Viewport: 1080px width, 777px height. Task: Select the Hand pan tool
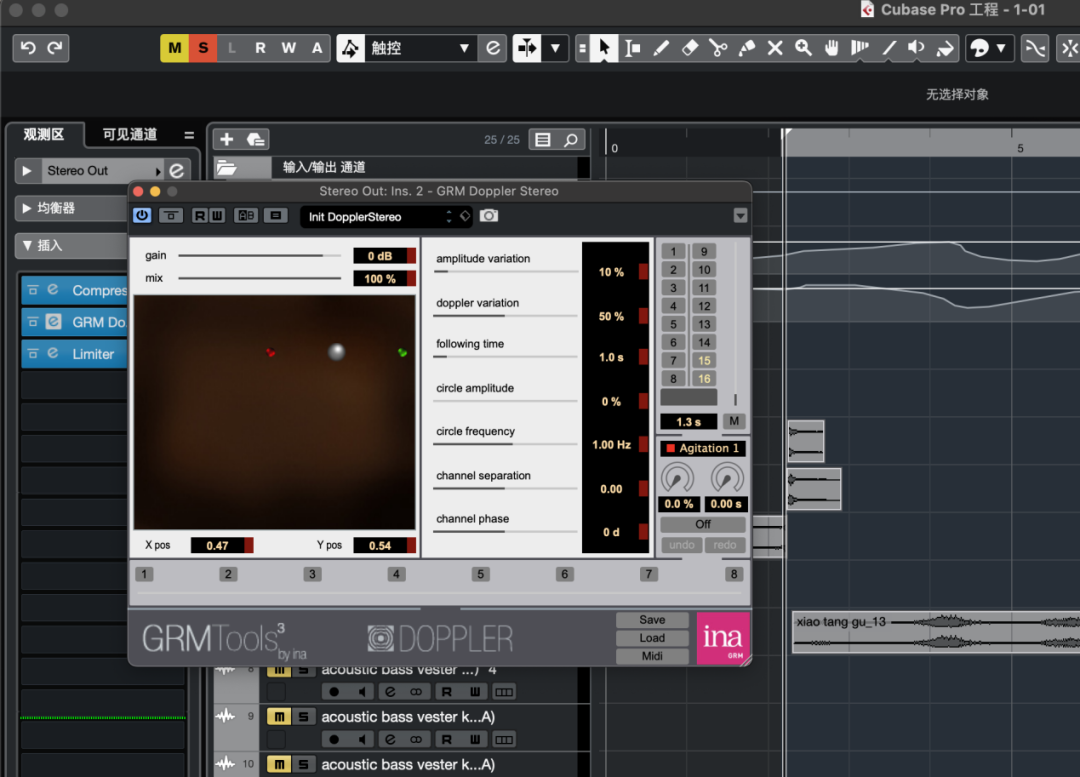coord(832,48)
